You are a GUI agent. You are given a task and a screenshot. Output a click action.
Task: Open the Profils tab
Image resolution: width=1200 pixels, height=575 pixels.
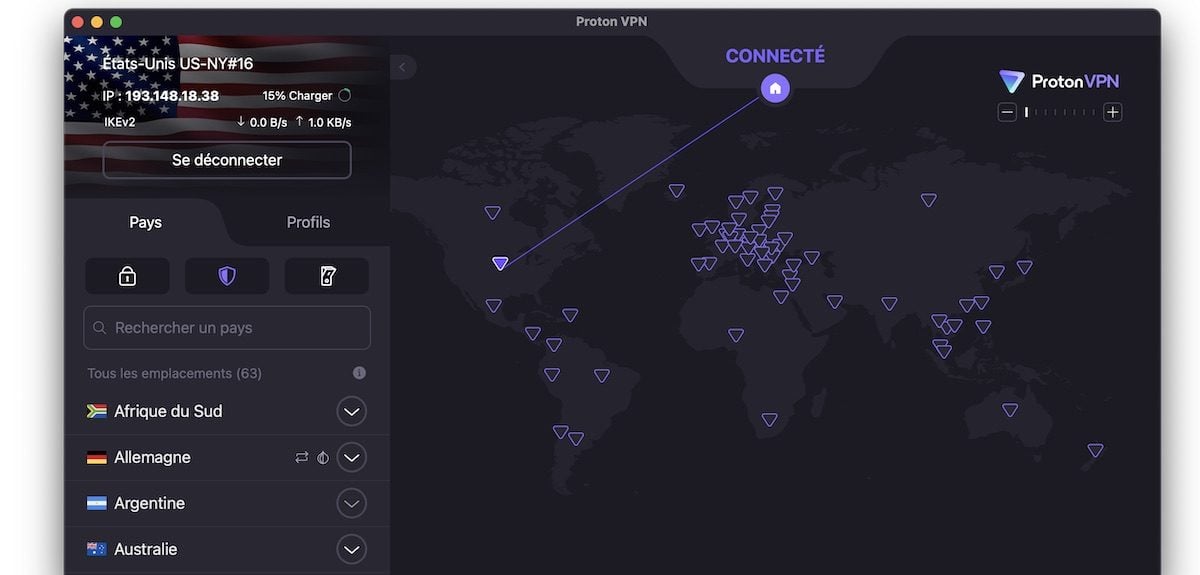308,222
